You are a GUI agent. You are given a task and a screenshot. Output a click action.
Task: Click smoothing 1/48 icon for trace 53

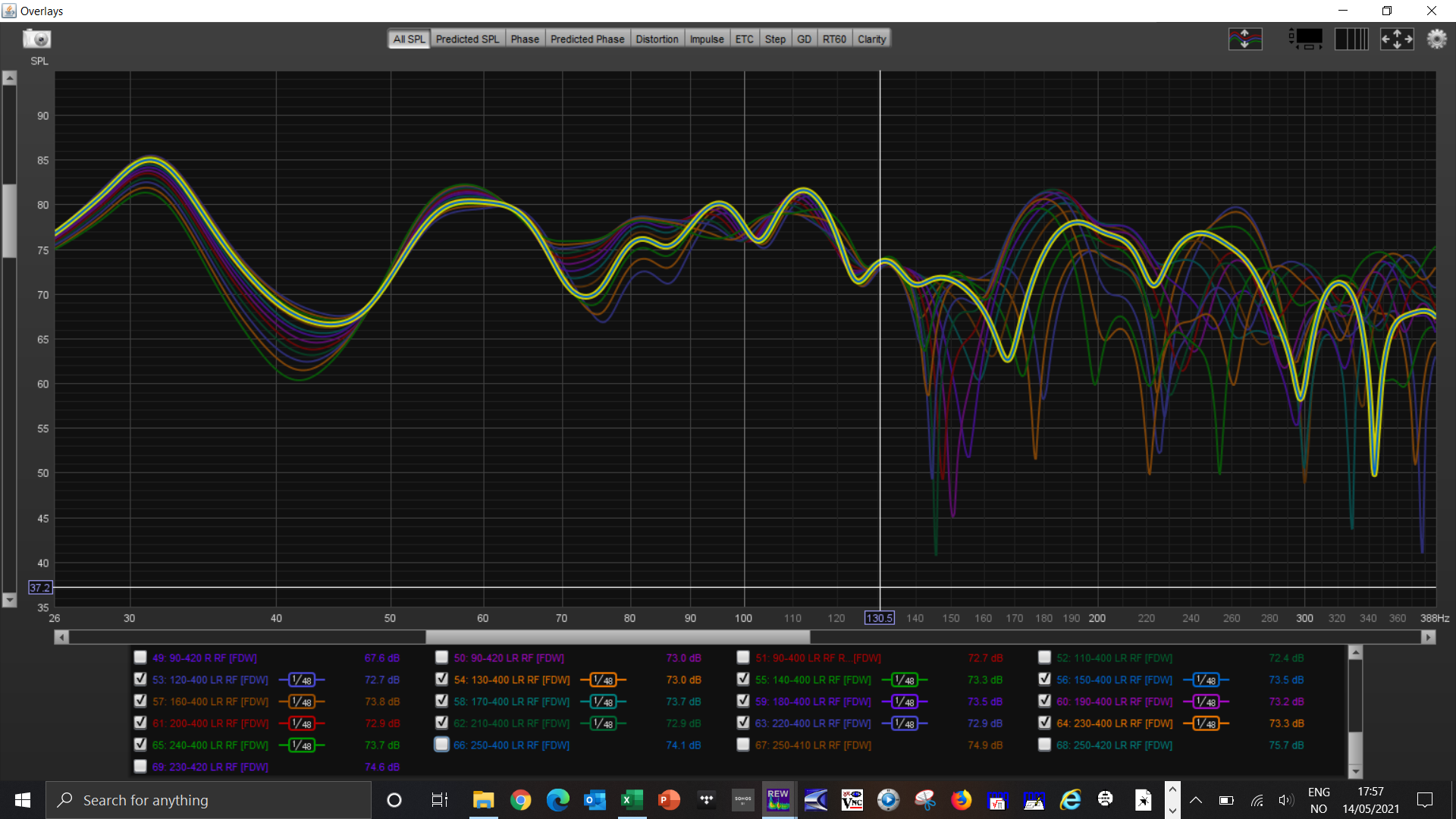click(x=302, y=680)
